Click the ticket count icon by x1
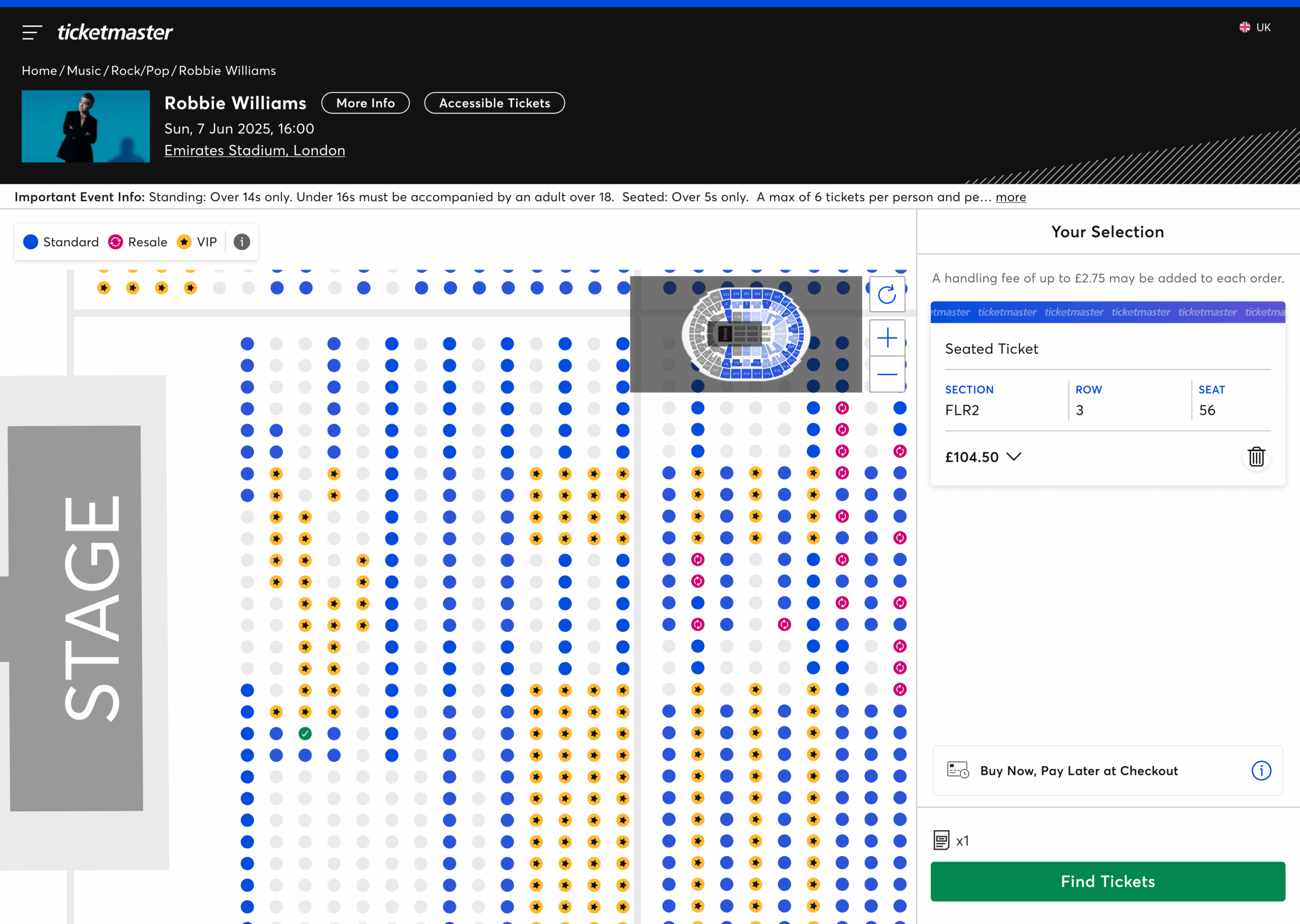Image resolution: width=1300 pixels, height=924 pixels. click(x=941, y=840)
